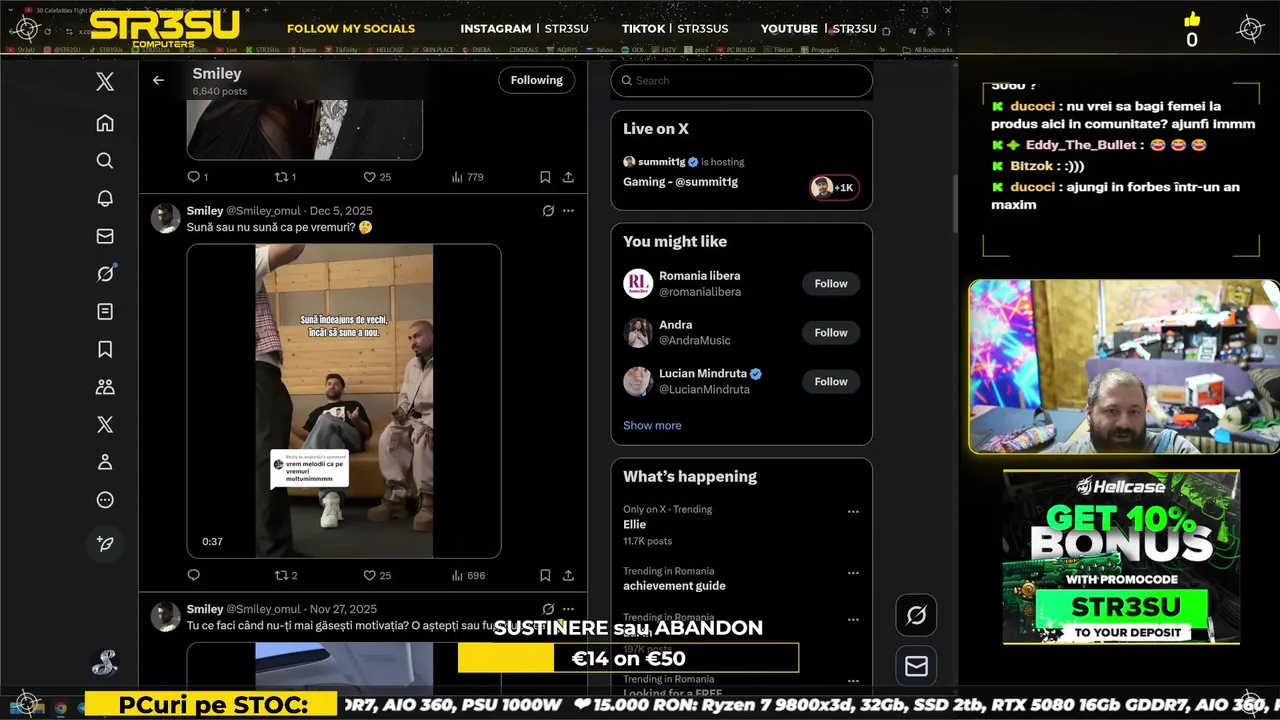Click the €14 on €50 goal bar
Screen dimensions: 1280x720
coord(628,658)
